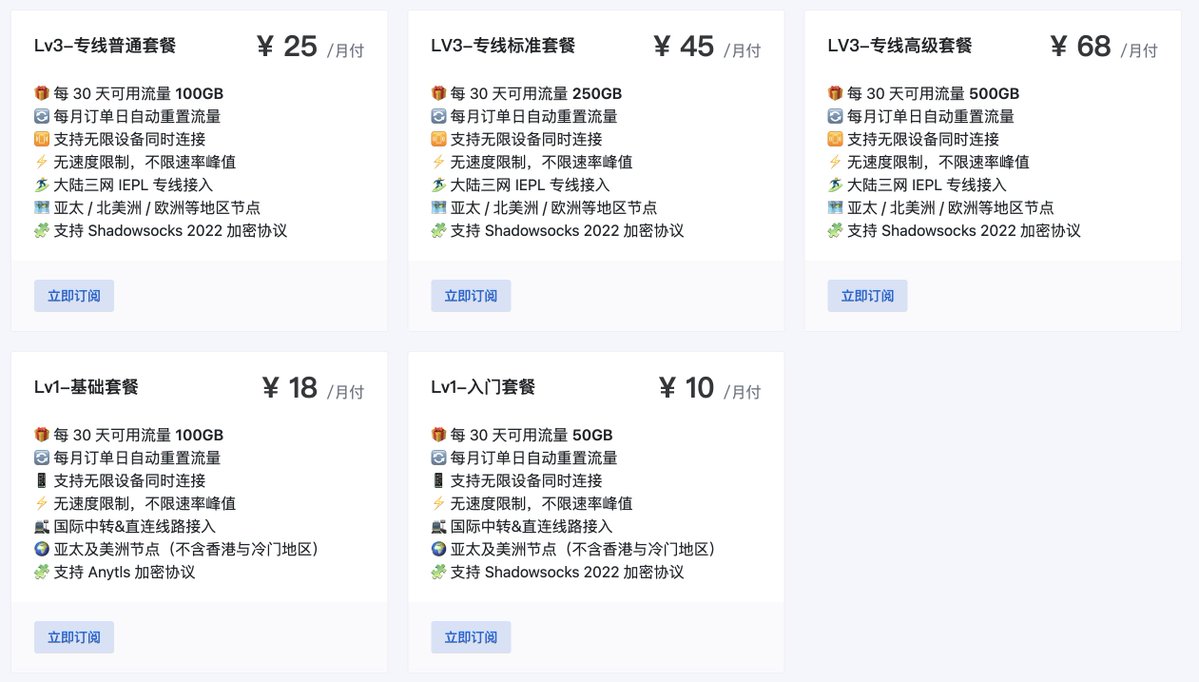The height and width of the screenshot is (682, 1199).
Task: Click the surfer icon in LV3-专线高级套餐 card
Action: (x=835, y=185)
